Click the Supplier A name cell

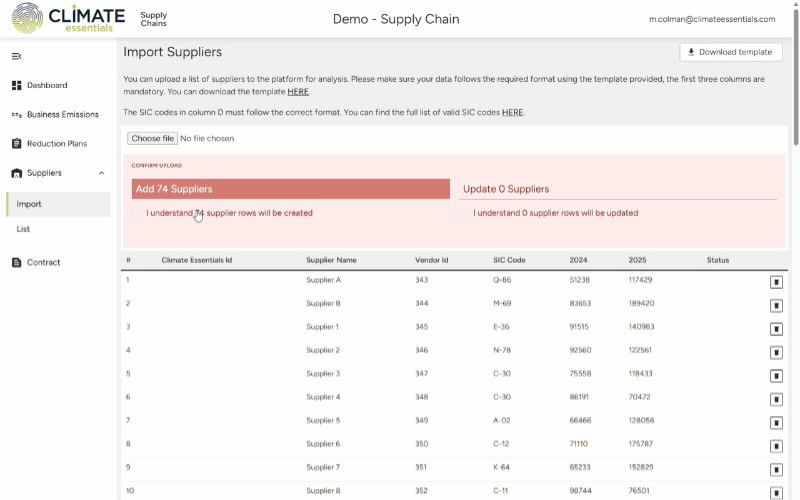323,280
